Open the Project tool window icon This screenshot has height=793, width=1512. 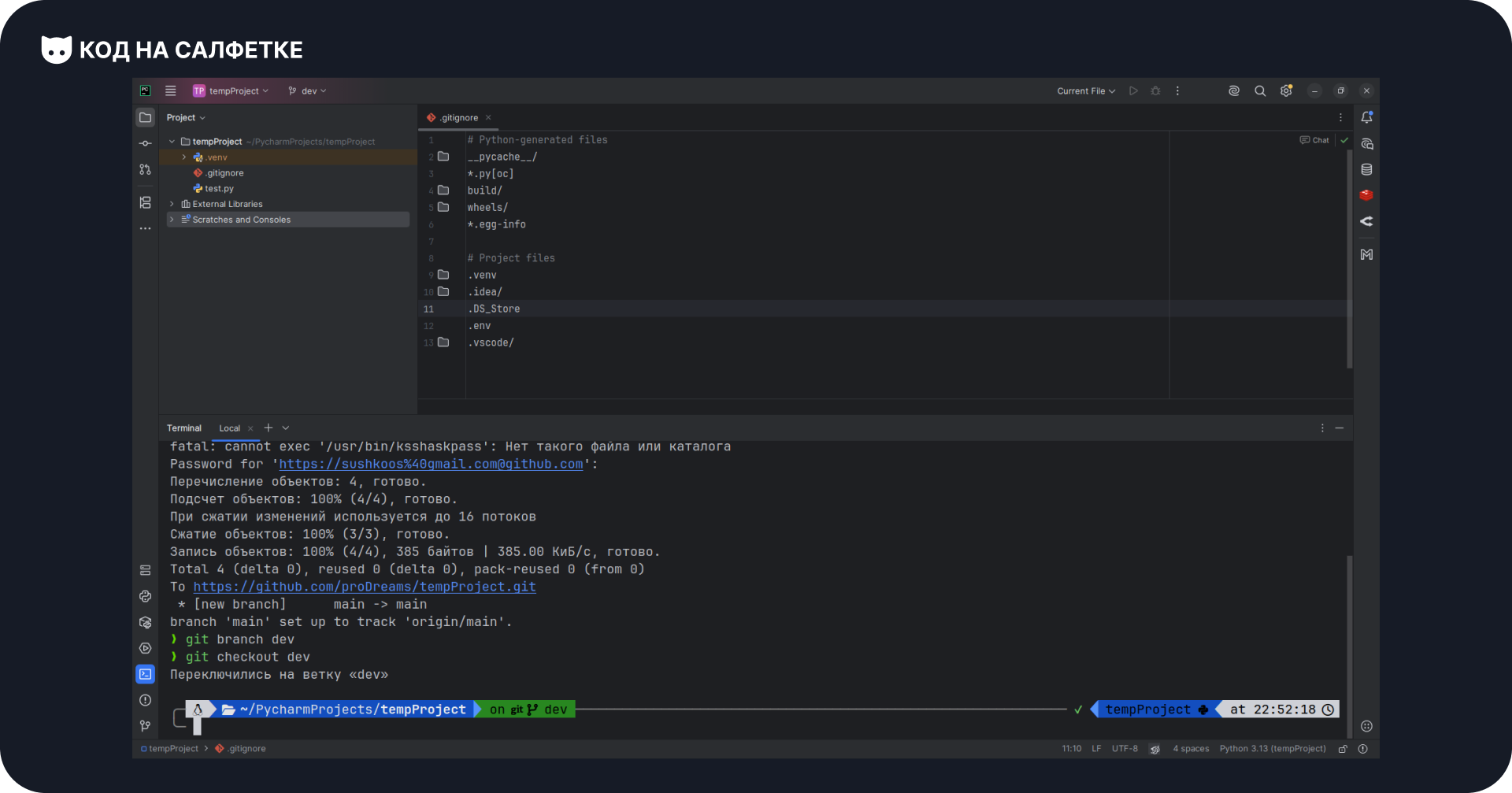(x=145, y=117)
